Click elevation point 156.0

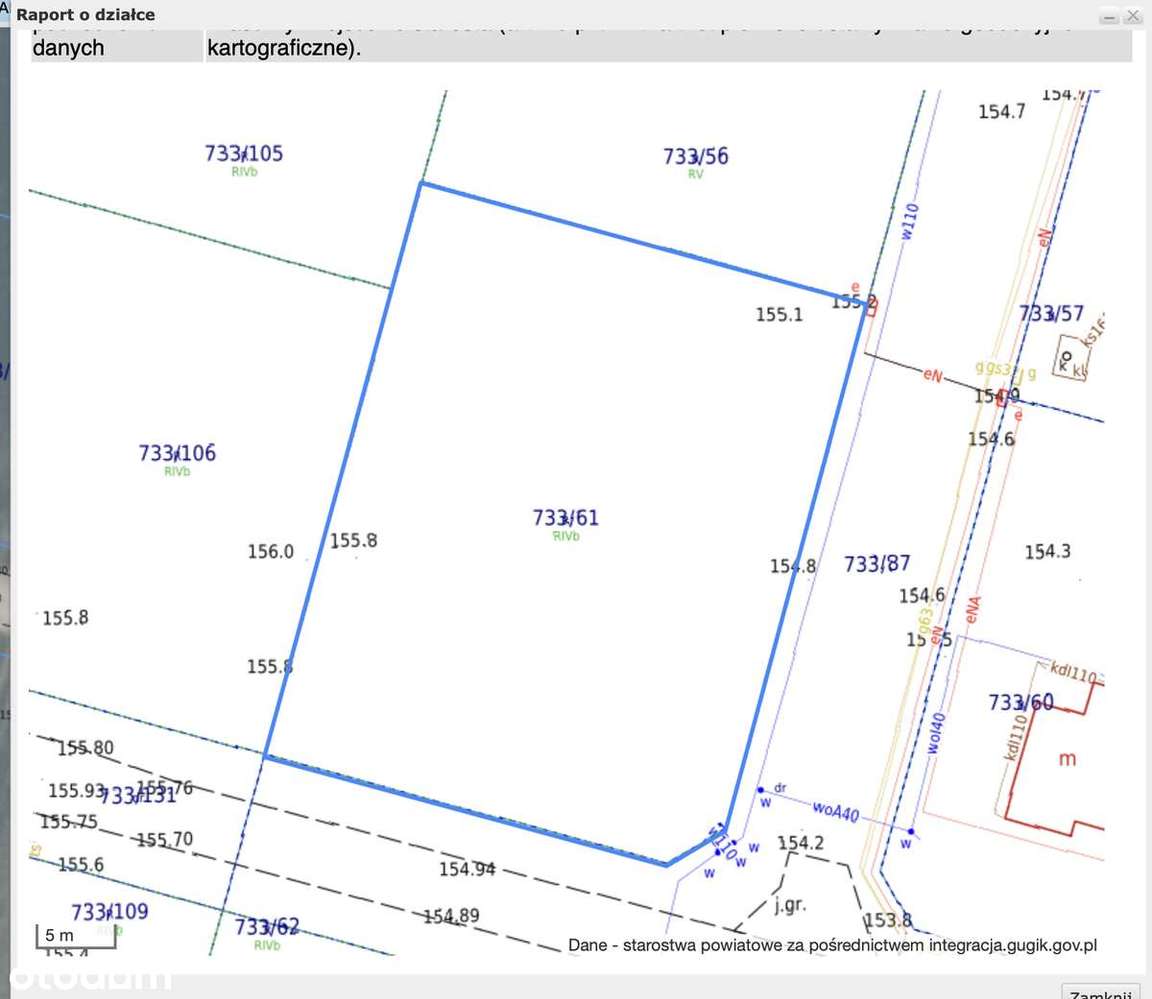[270, 552]
